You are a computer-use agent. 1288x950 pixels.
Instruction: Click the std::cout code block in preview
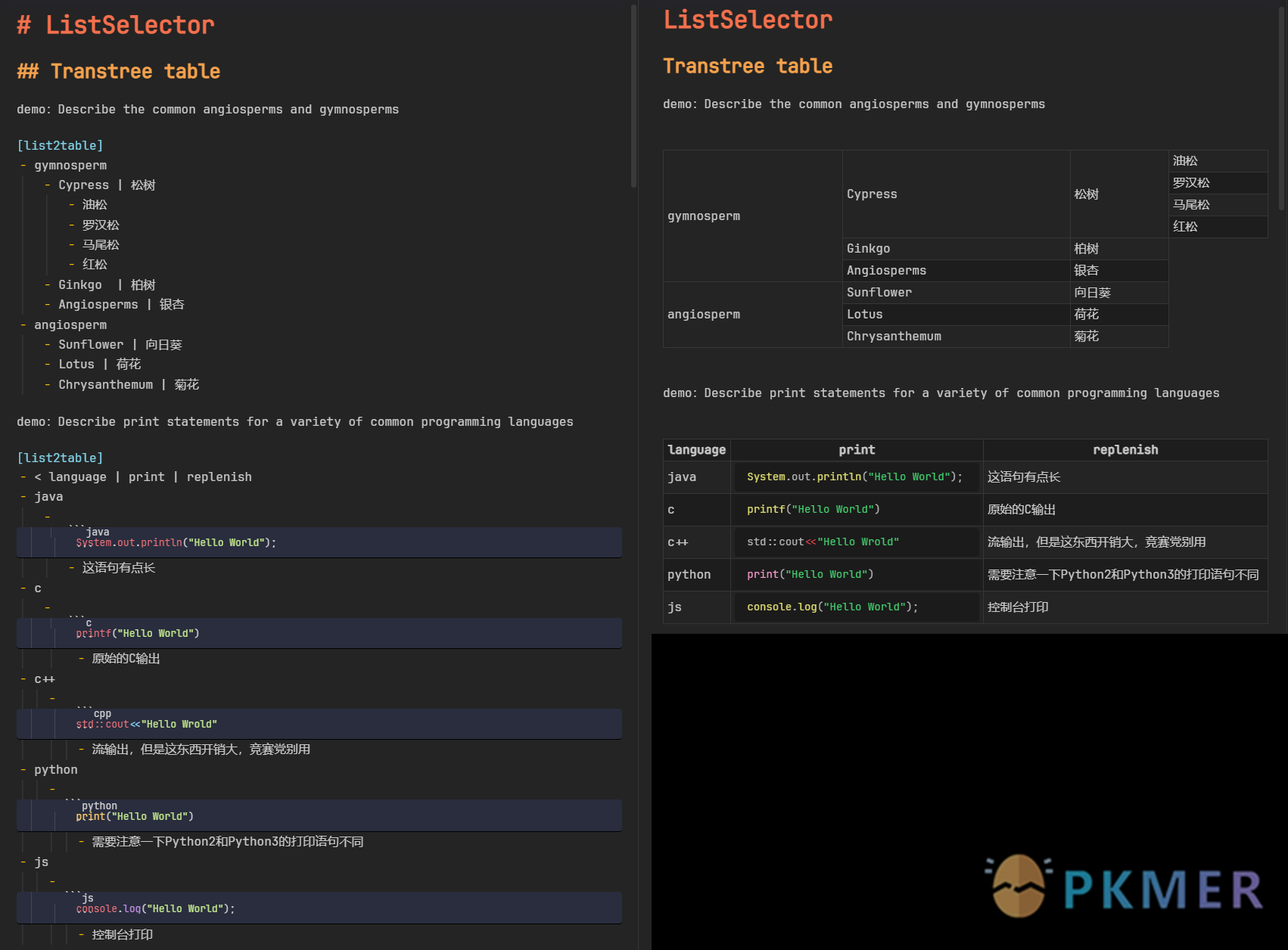[856, 542]
